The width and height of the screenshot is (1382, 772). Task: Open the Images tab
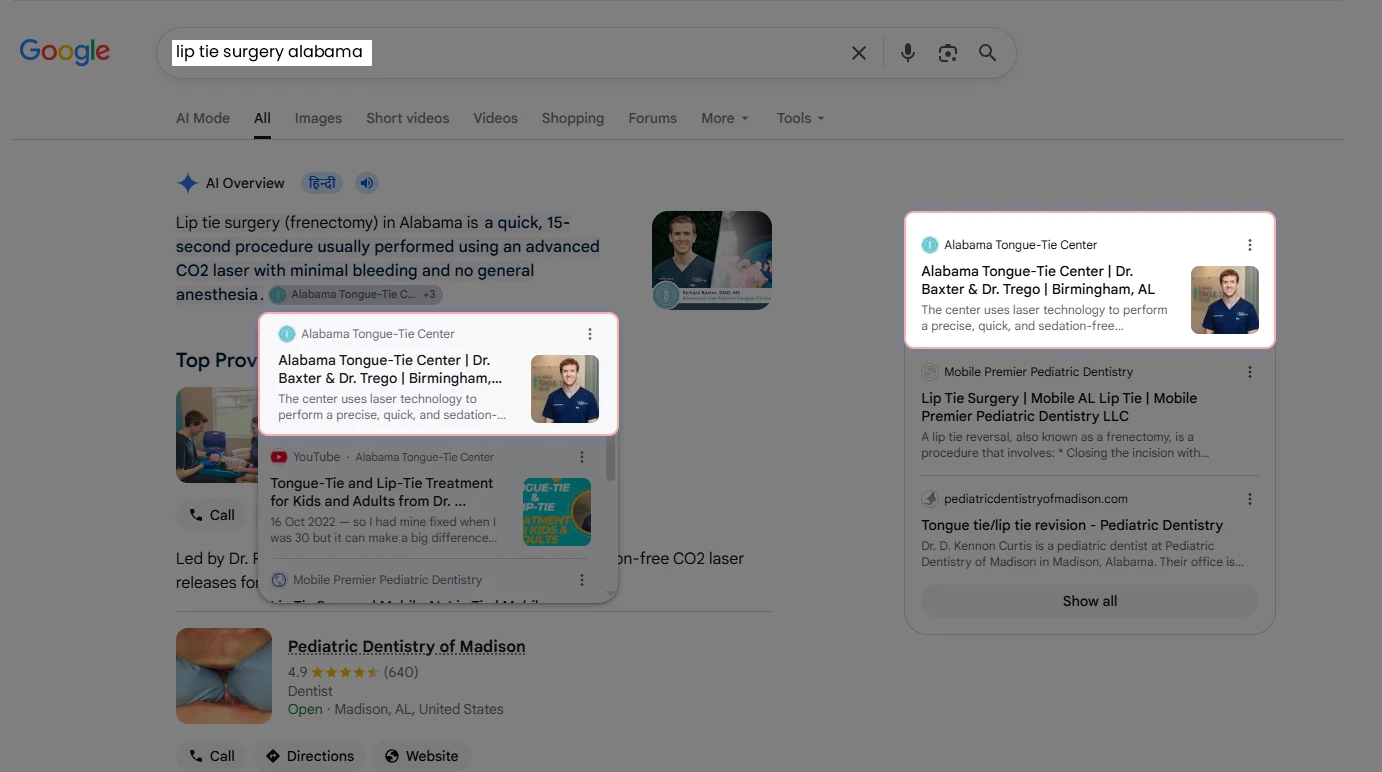pos(318,118)
